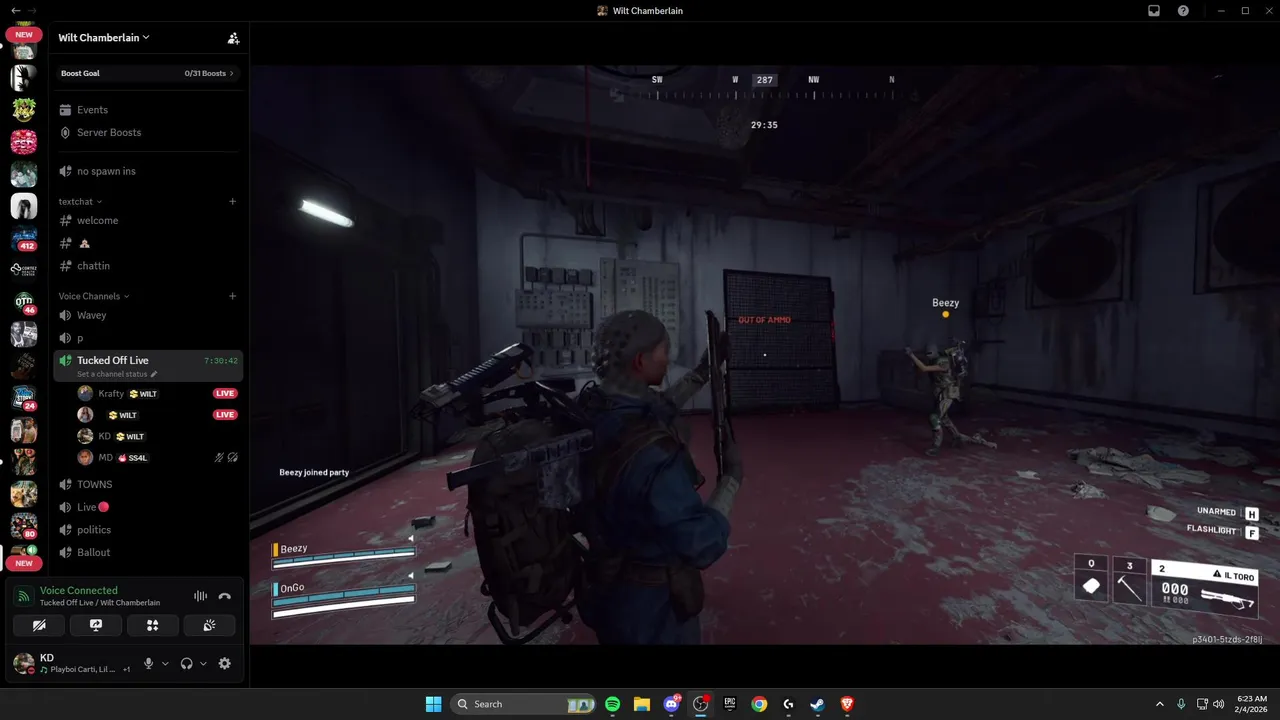This screenshot has height=720, width=1280.
Task: Join the TOWNS voice channel
Action: [x=147, y=484]
